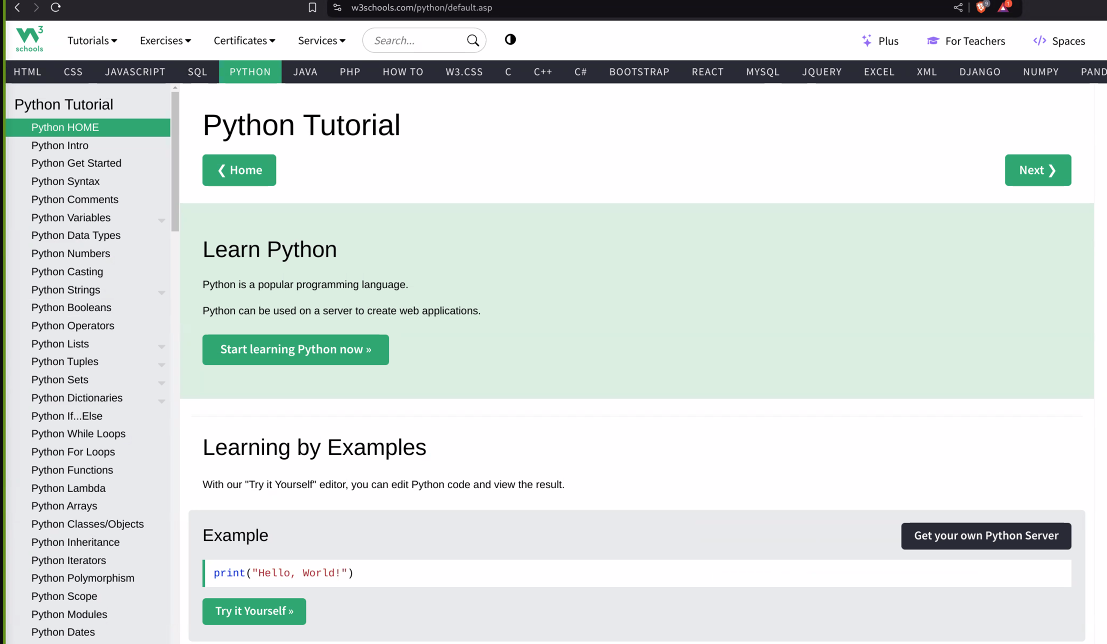Open the REACT tab

(x=707, y=71)
